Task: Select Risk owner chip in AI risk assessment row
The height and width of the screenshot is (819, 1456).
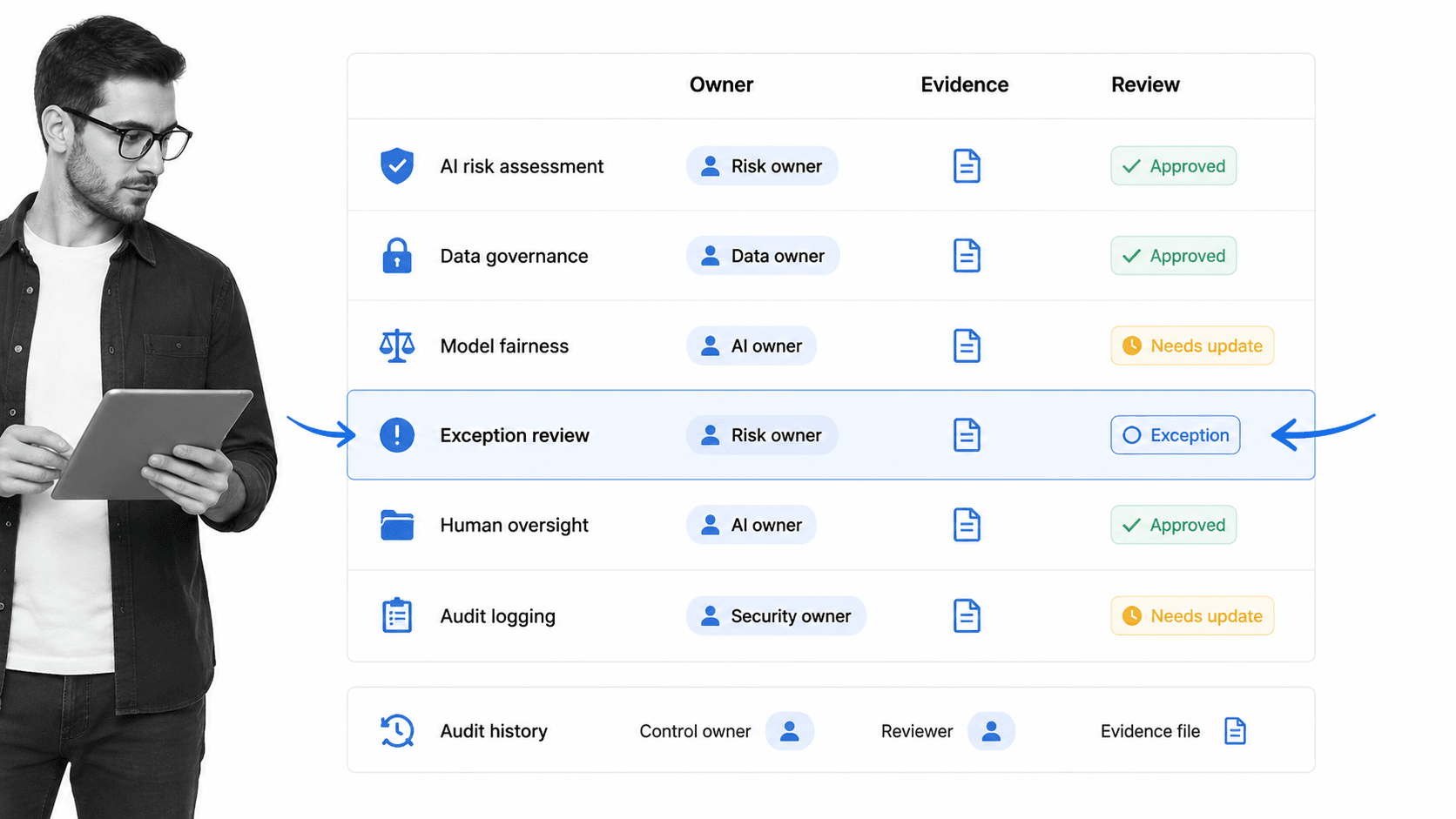Action: [x=762, y=165]
